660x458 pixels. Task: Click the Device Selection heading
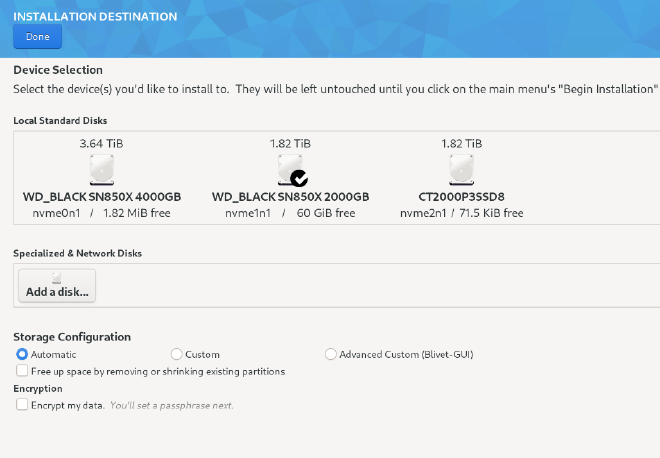coord(58,70)
